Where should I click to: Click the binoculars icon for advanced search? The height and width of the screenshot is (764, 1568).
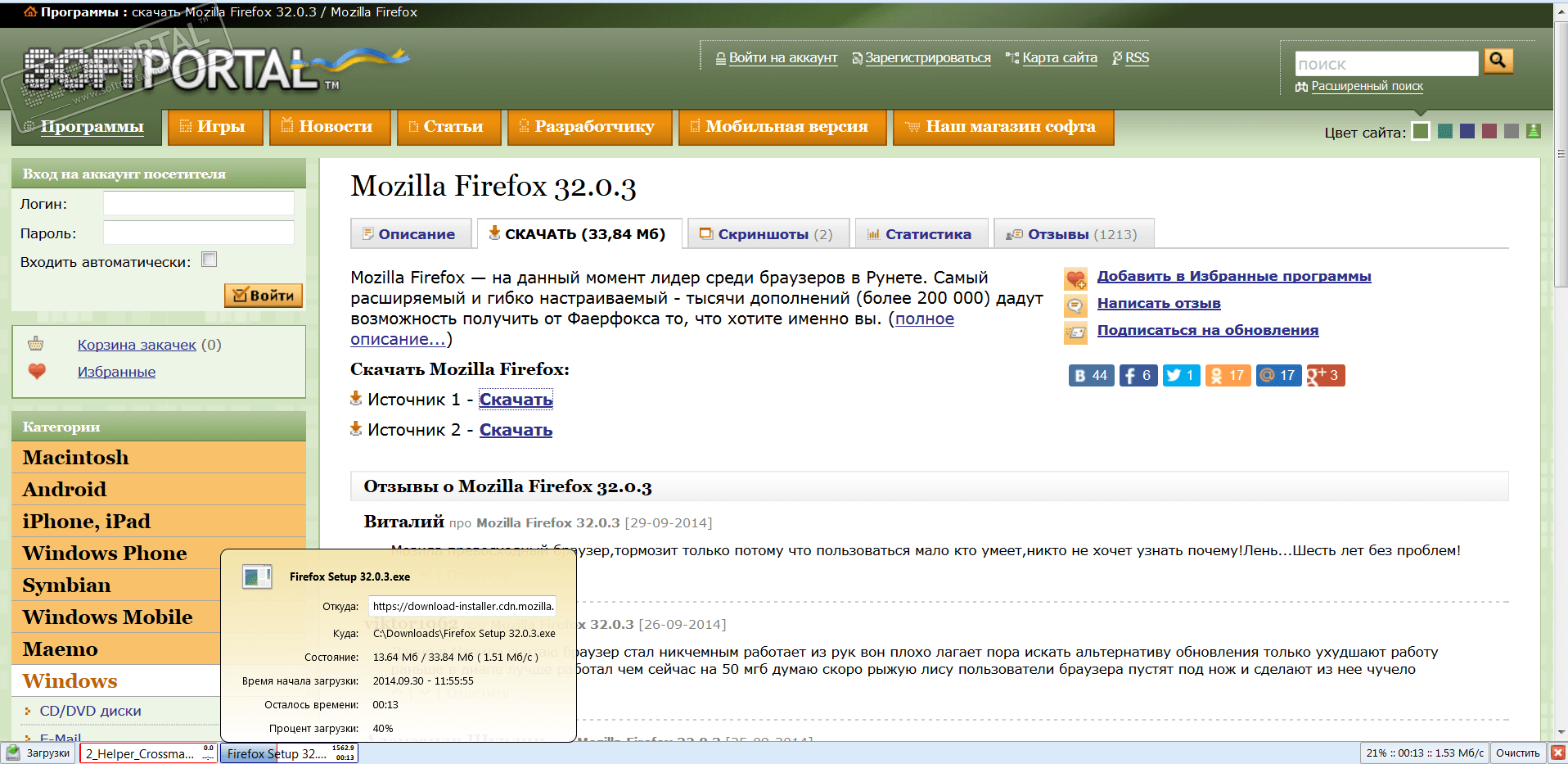click(1301, 87)
